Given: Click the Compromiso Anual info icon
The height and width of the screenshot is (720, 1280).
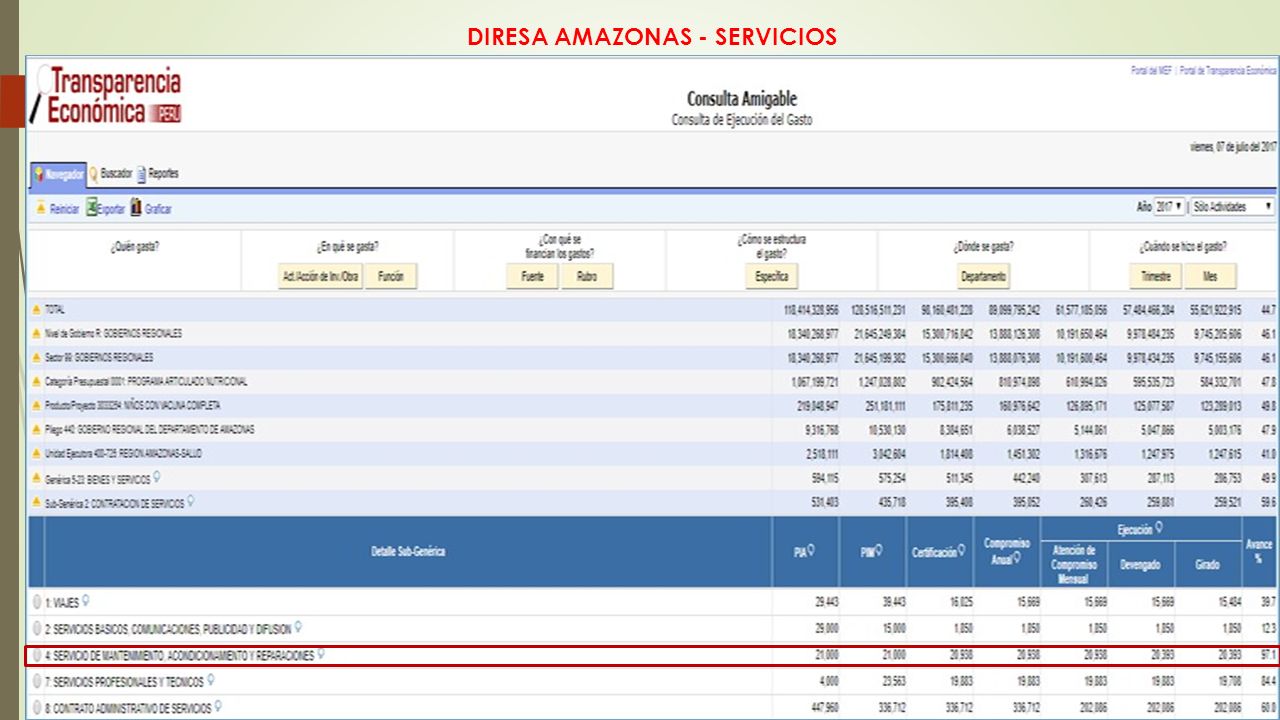Looking at the screenshot, I should pos(1017,558).
